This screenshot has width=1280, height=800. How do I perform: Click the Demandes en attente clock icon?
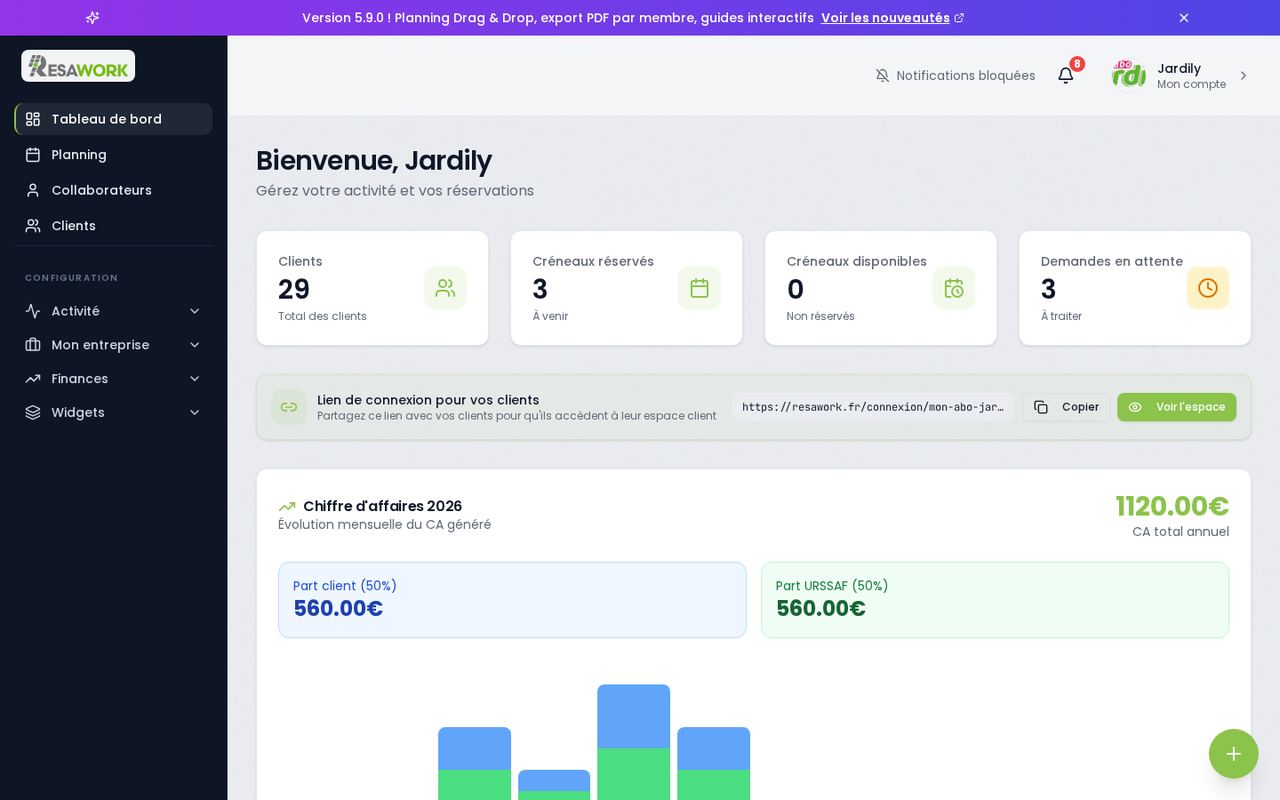tap(1208, 288)
